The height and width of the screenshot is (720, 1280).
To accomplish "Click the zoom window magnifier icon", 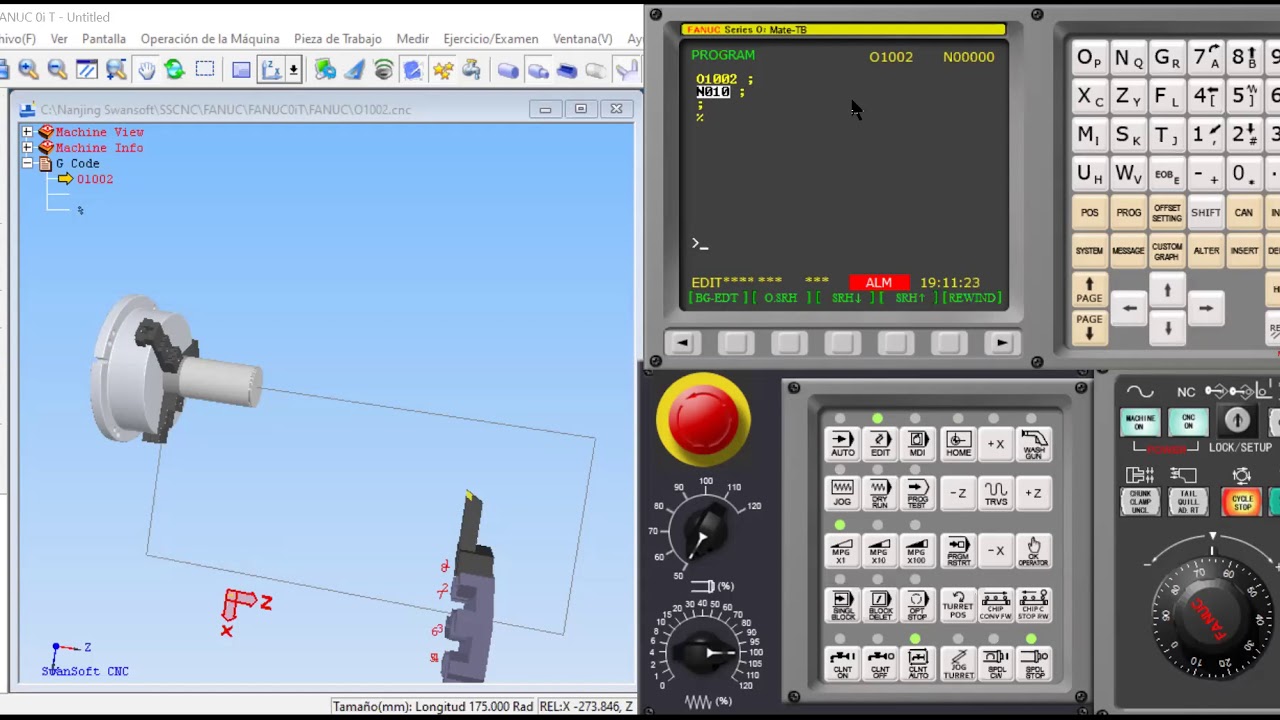I will 116,69.
